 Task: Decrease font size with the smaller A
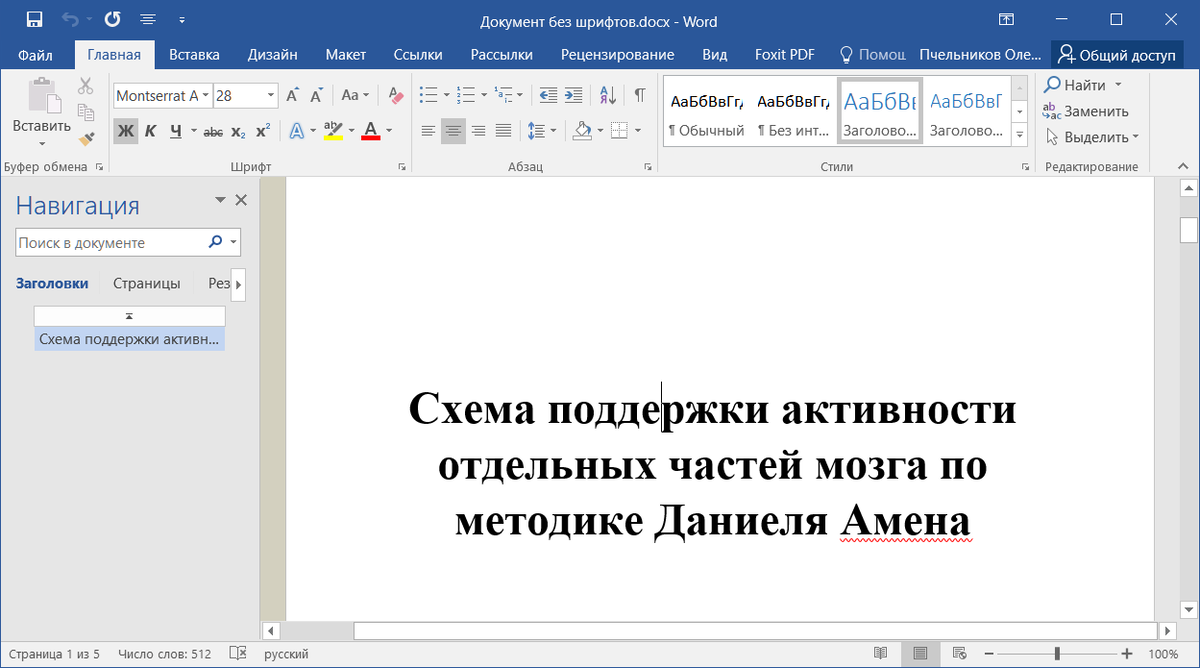tap(317, 96)
